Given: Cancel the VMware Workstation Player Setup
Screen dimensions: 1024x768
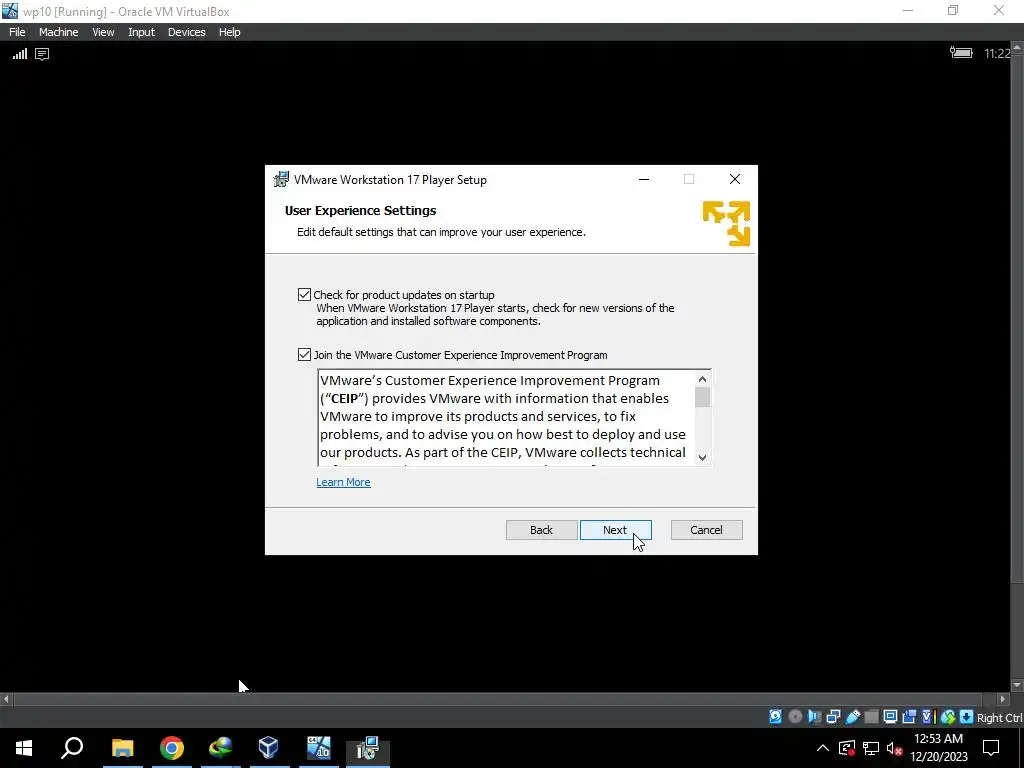Looking at the screenshot, I should click(707, 530).
